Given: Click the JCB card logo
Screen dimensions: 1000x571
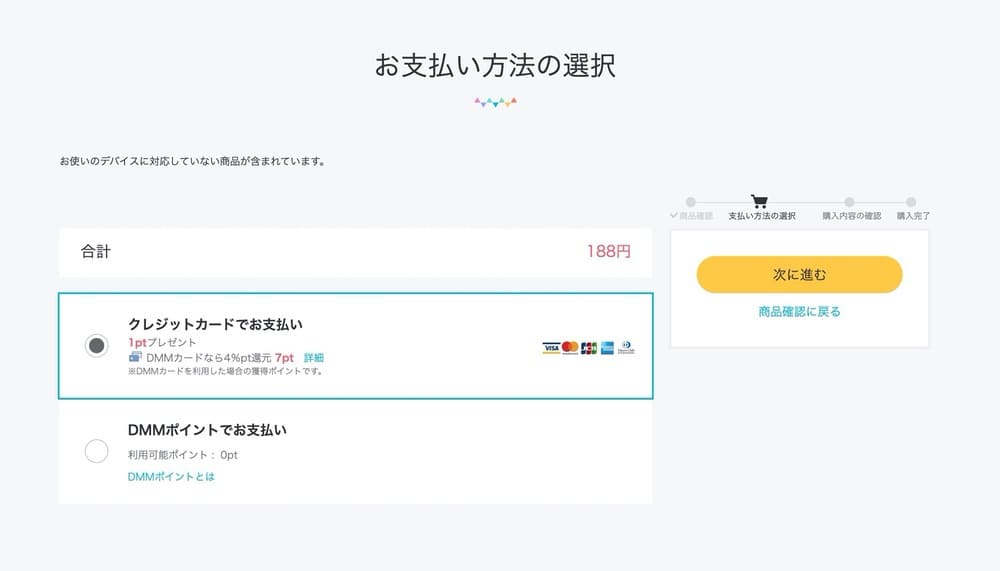Looking at the screenshot, I should (x=589, y=348).
